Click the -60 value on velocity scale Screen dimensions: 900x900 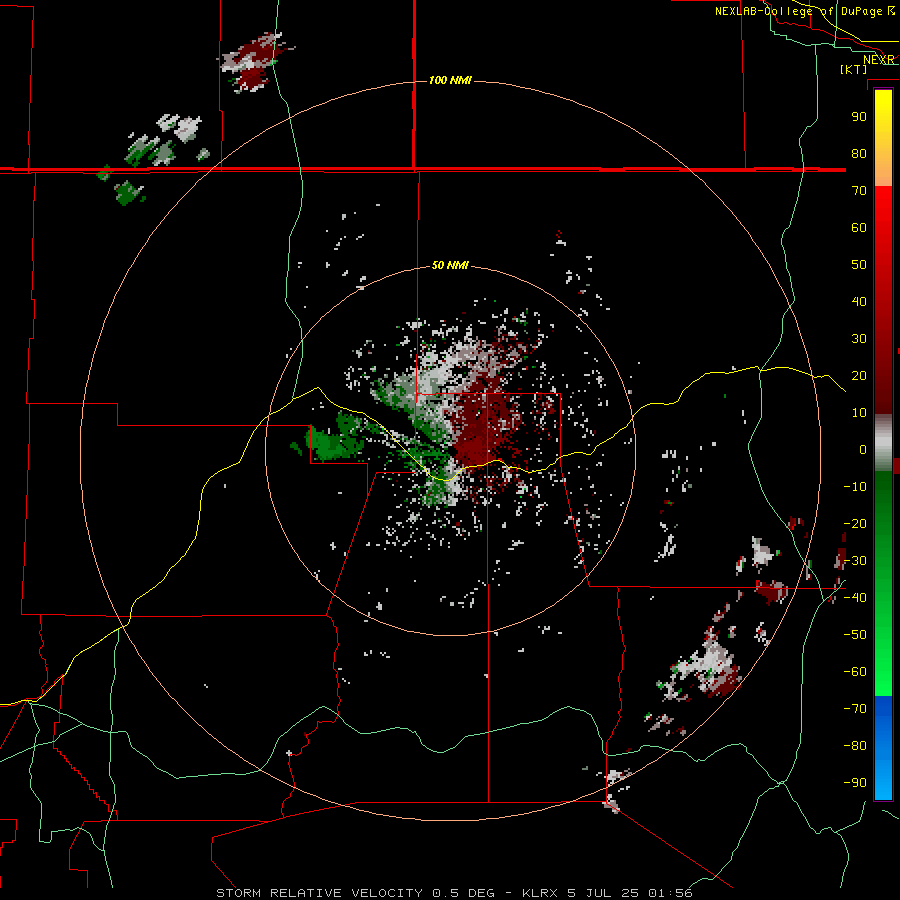click(855, 672)
